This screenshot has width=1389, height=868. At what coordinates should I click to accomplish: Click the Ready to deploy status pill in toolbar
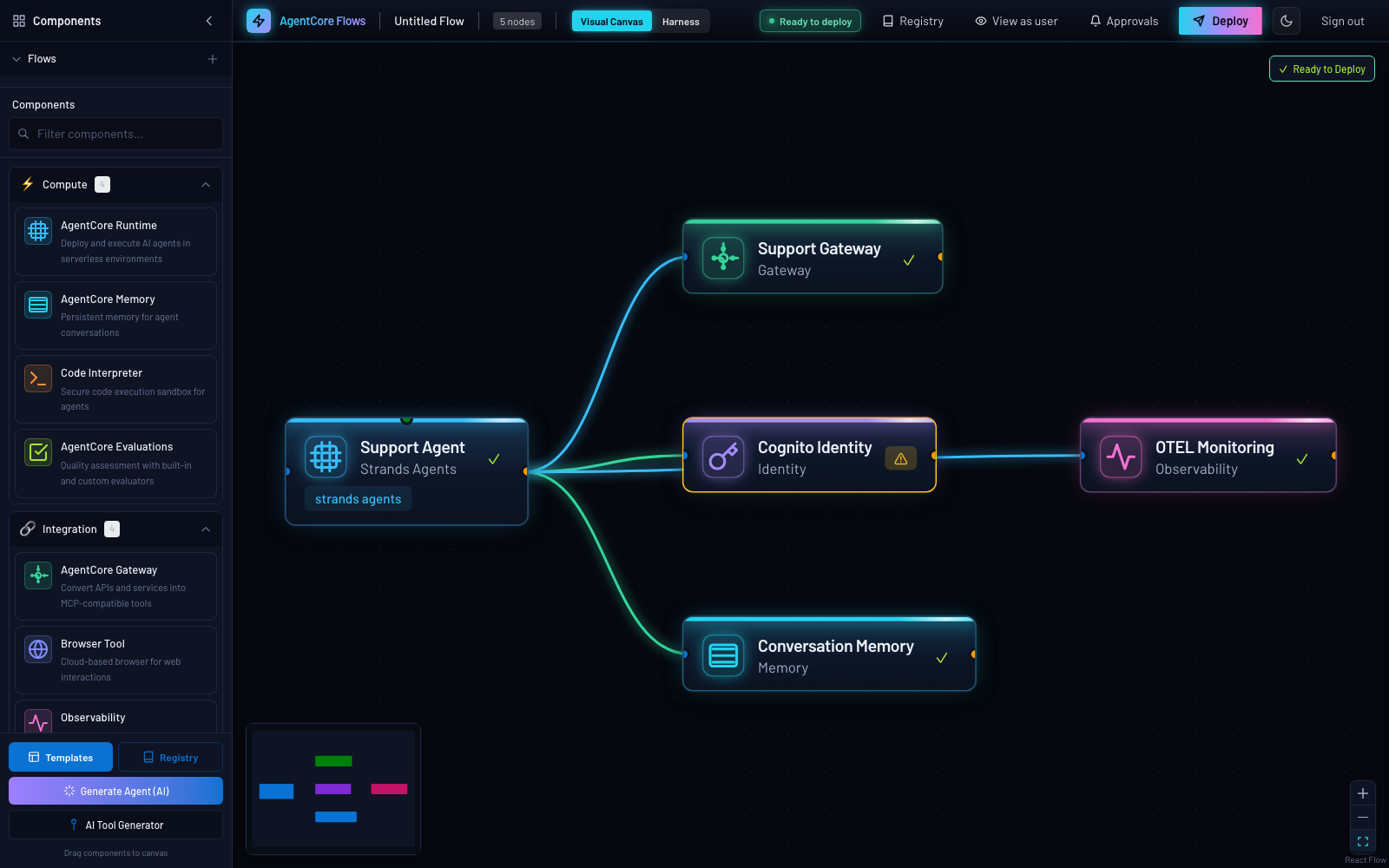tap(810, 21)
